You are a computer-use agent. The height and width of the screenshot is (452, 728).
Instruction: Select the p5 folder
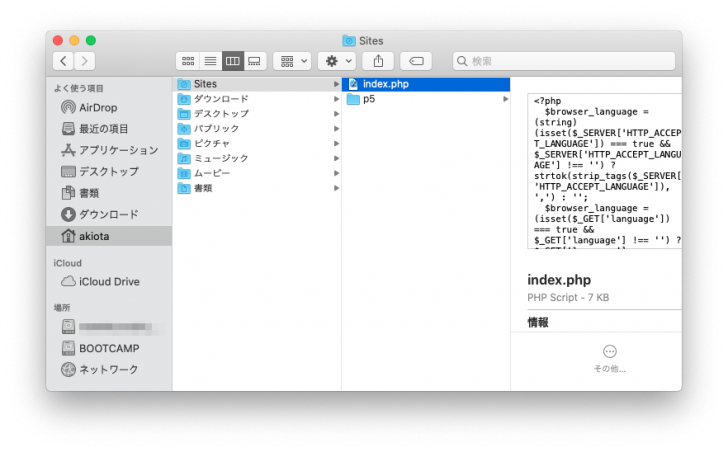pyautogui.click(x=369, y=99)
